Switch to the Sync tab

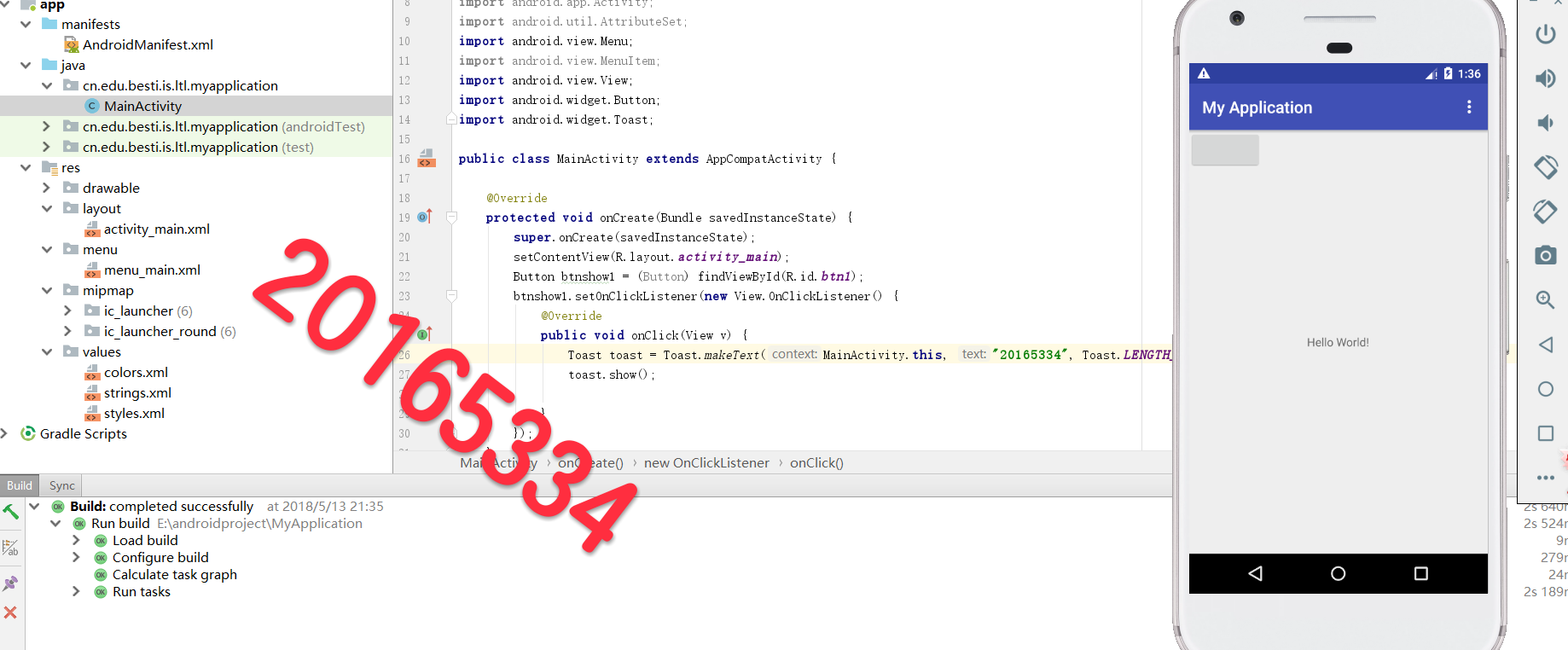coord(62,485)
